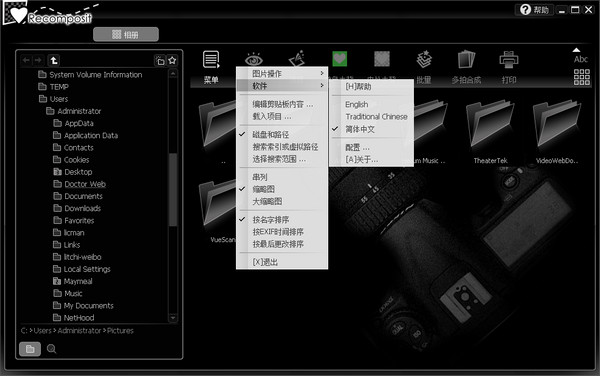
Task: Click the folder tree scrollbar thumb
Action: click(173, 189)
